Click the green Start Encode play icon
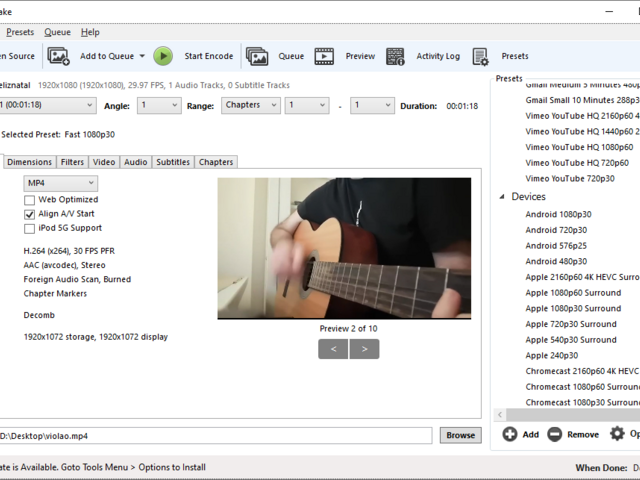The image size is (640, 480). click(163, 56)
